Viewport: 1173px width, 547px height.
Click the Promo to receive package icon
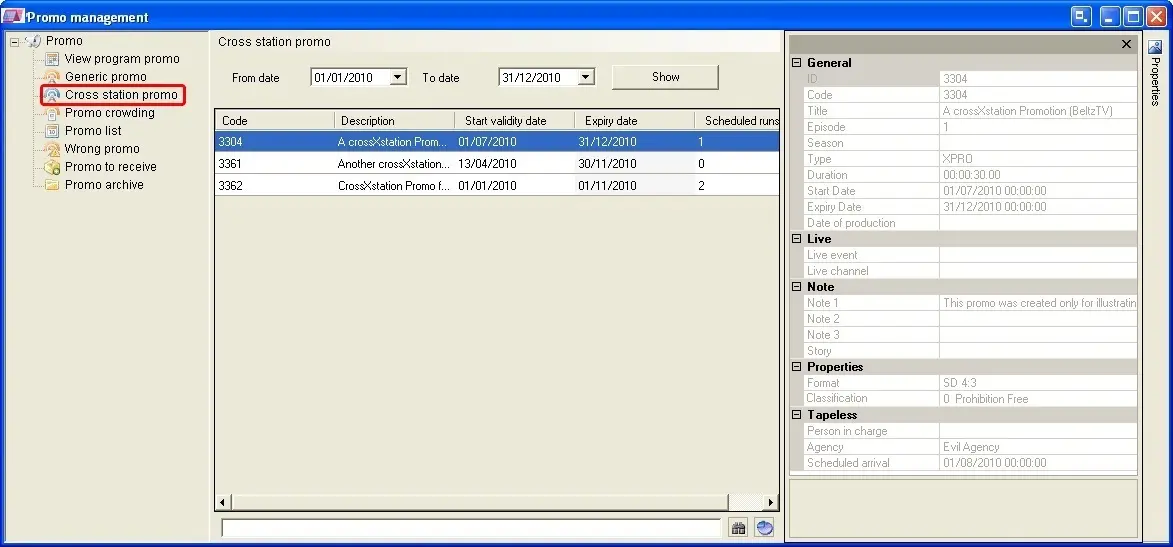pos(52,167)
